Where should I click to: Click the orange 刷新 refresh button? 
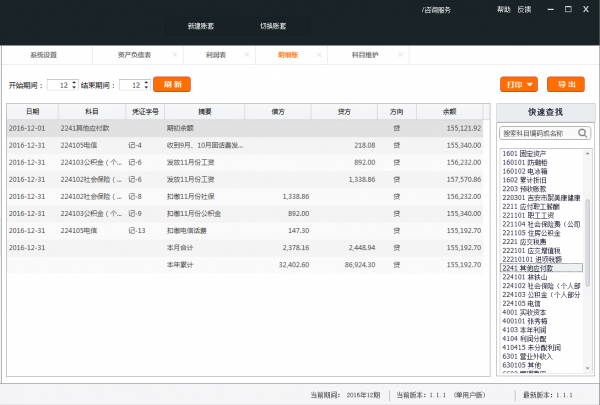171,85
